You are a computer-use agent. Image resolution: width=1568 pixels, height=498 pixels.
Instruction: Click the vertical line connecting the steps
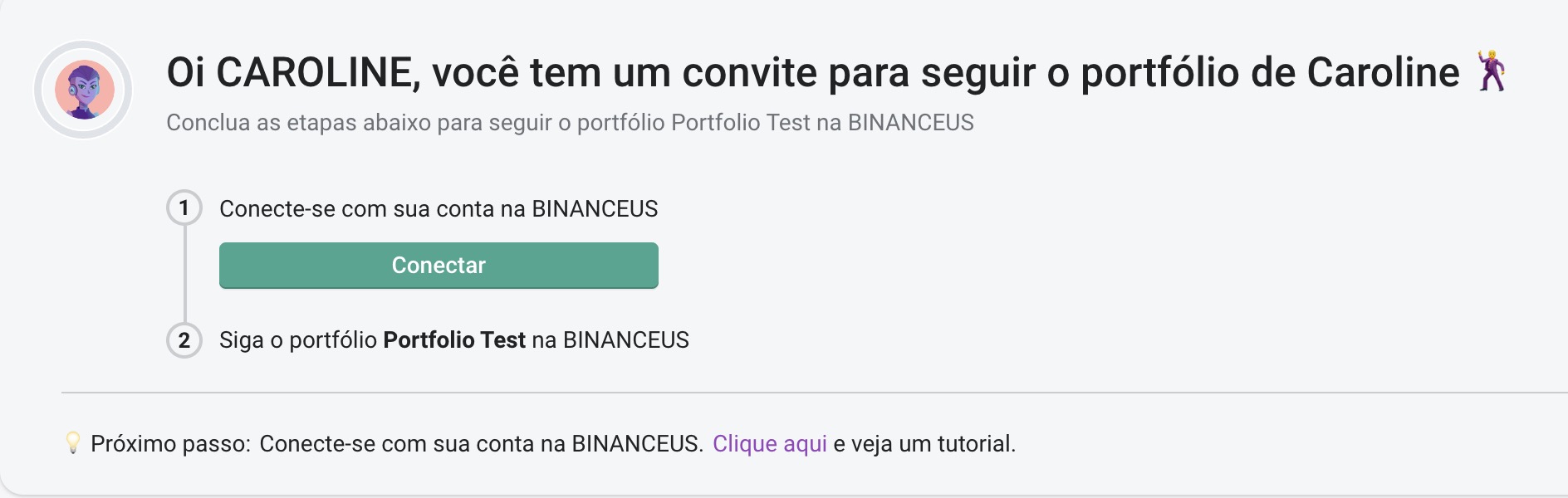coord(184,274)
